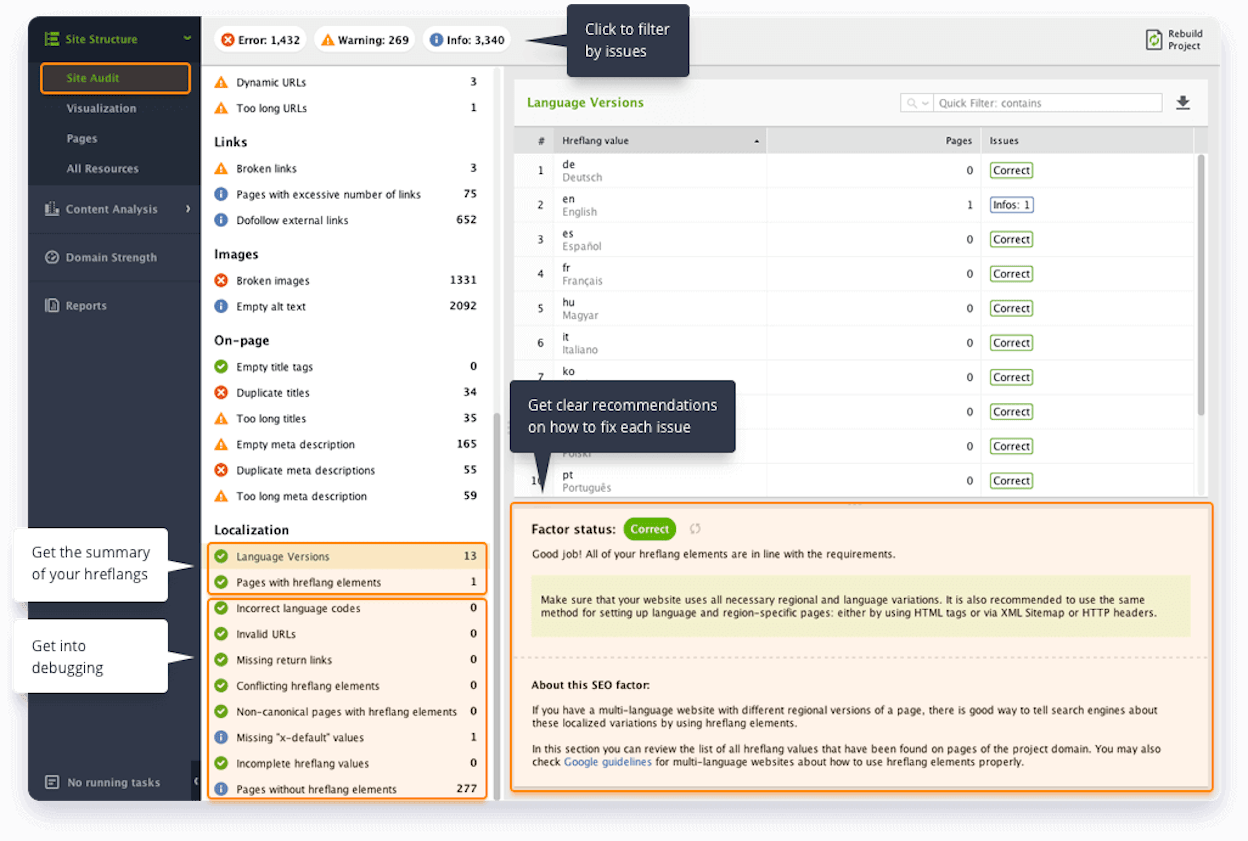
Task: Click the Quick Filter input field
Action: pos(1048,103)
